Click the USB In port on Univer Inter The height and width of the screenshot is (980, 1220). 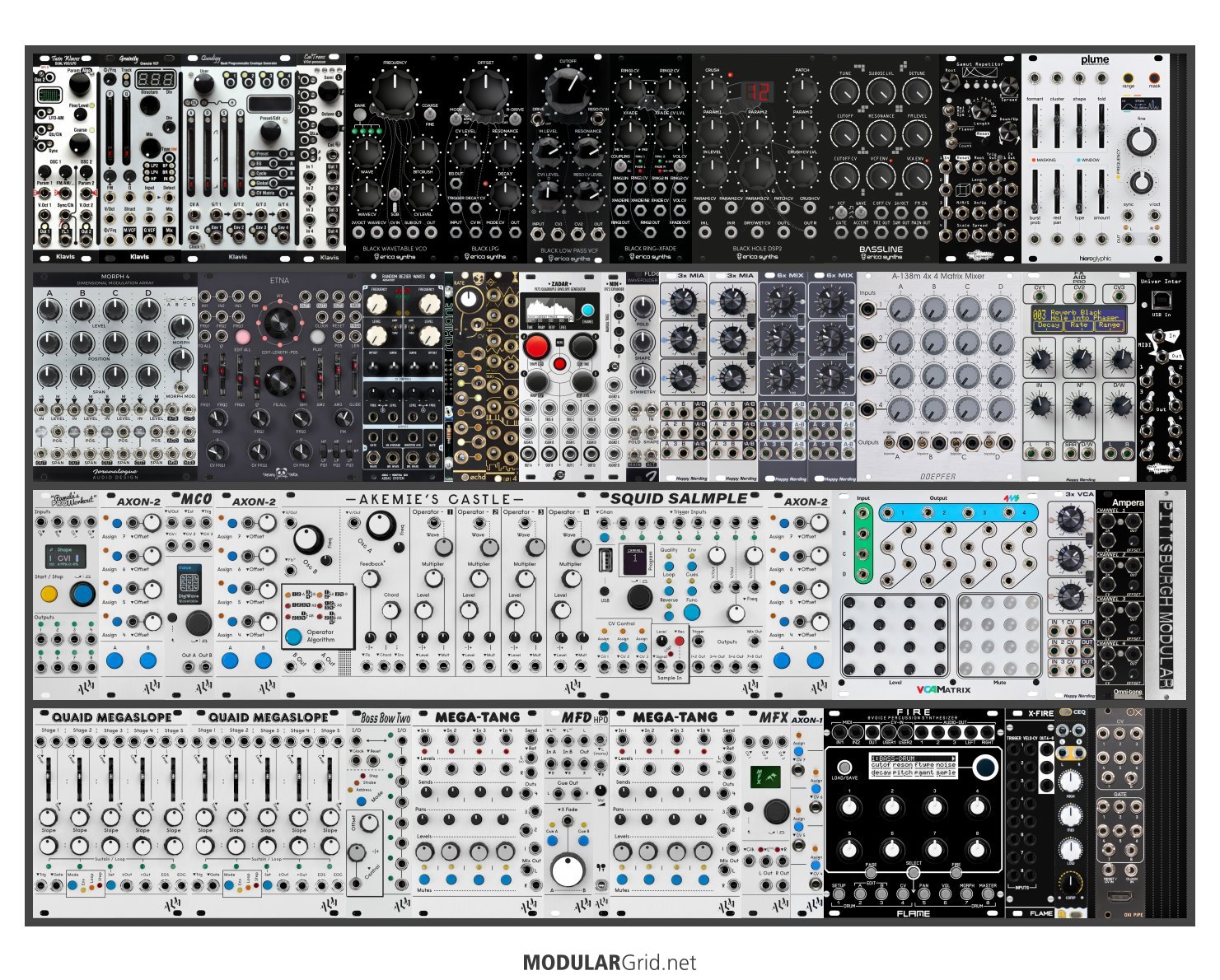coord(1162,301)
